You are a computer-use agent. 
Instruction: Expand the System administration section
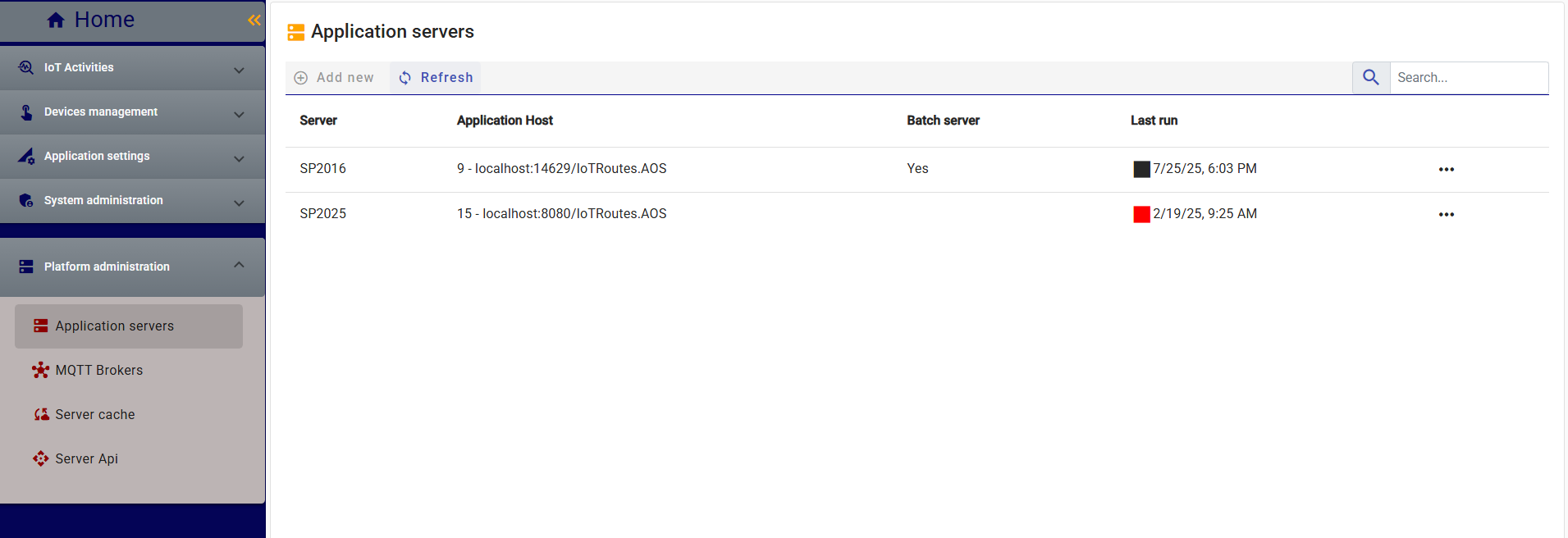point(239,203)
